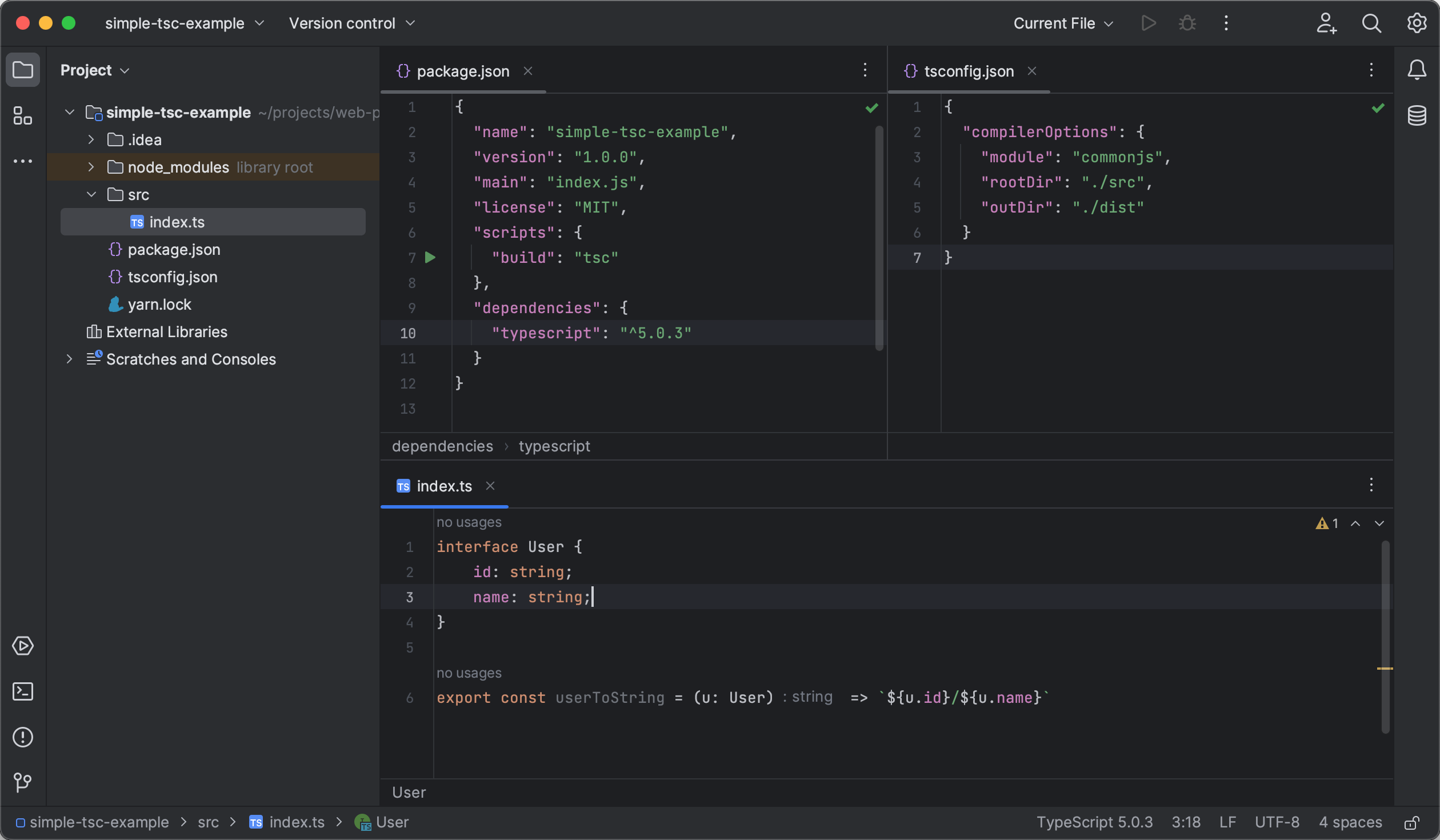Click the warning indicator showing 1 issue
This screenshot has width=1440, height=840.
click(x=1326, y=523)
